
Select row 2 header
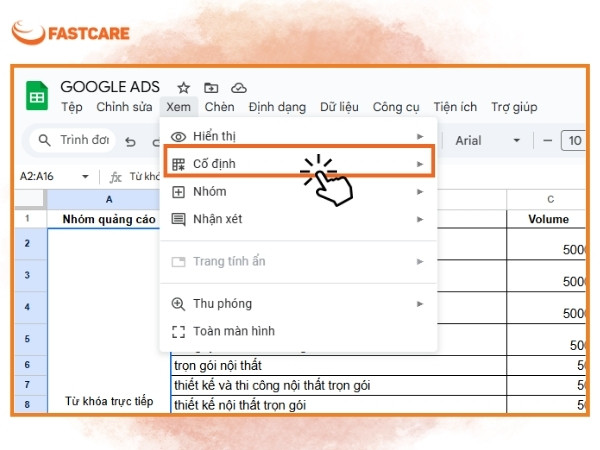point(31,244)
